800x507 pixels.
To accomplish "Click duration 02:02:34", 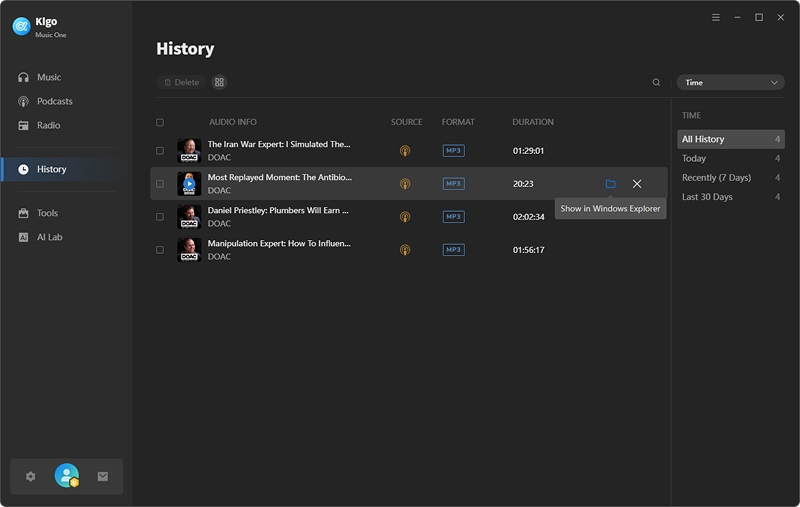I will [529, 217].
